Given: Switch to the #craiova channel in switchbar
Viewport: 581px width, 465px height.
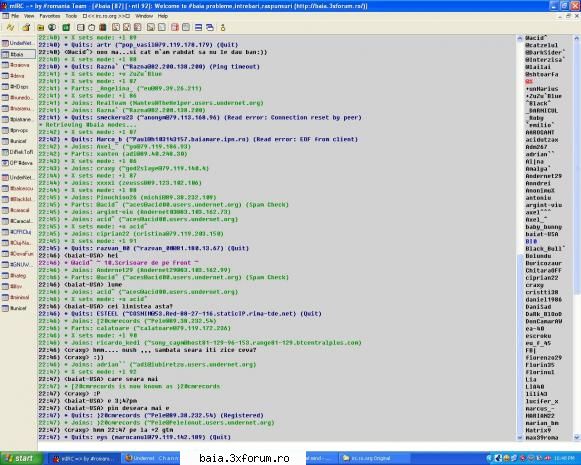Looking at the screenshot, I should pos(18,65).
